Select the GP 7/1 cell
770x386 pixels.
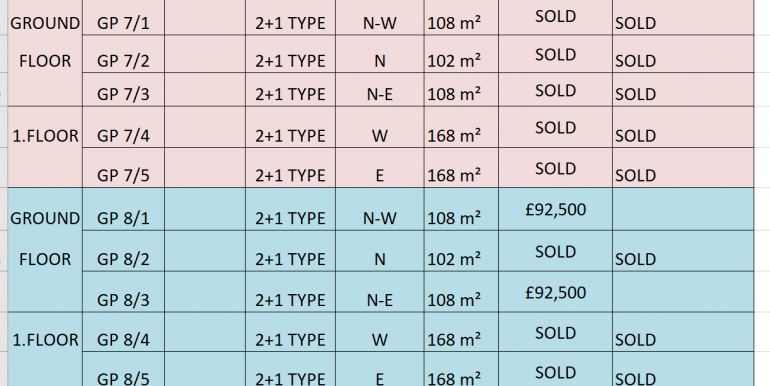123,17
